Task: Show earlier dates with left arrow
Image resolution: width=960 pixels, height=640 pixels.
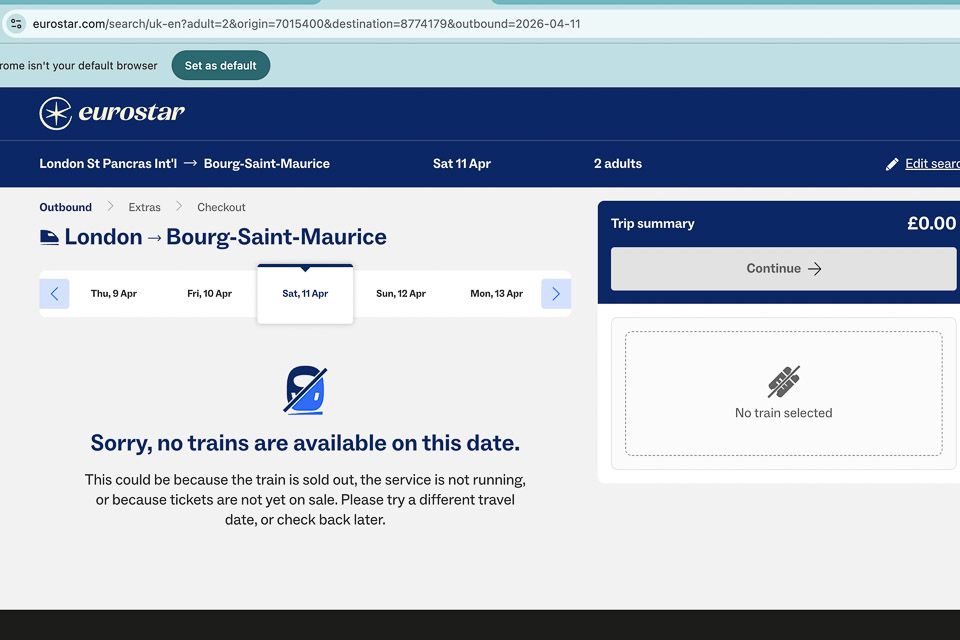Action: pyautogui.click(x=54, y=294)
